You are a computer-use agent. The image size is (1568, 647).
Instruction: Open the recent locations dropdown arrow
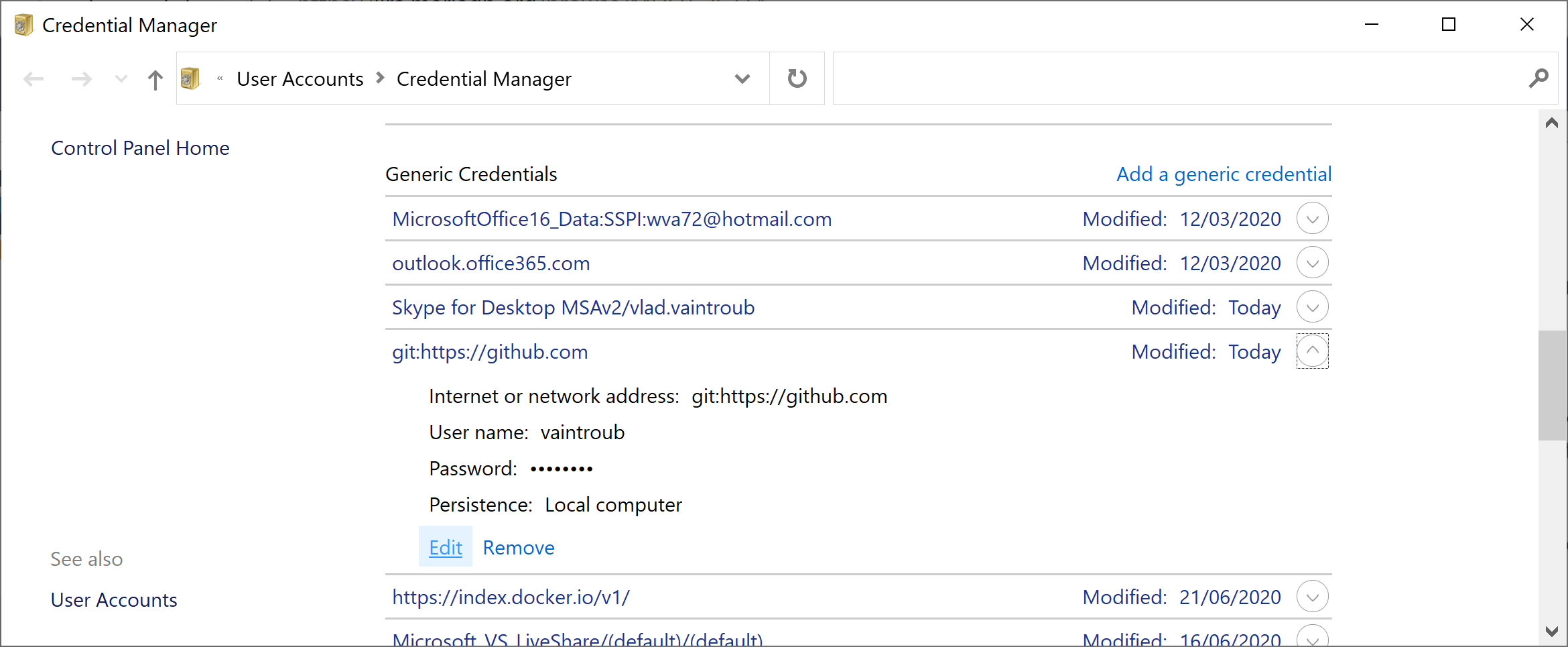pyautogui.click(x=121, y=79)
